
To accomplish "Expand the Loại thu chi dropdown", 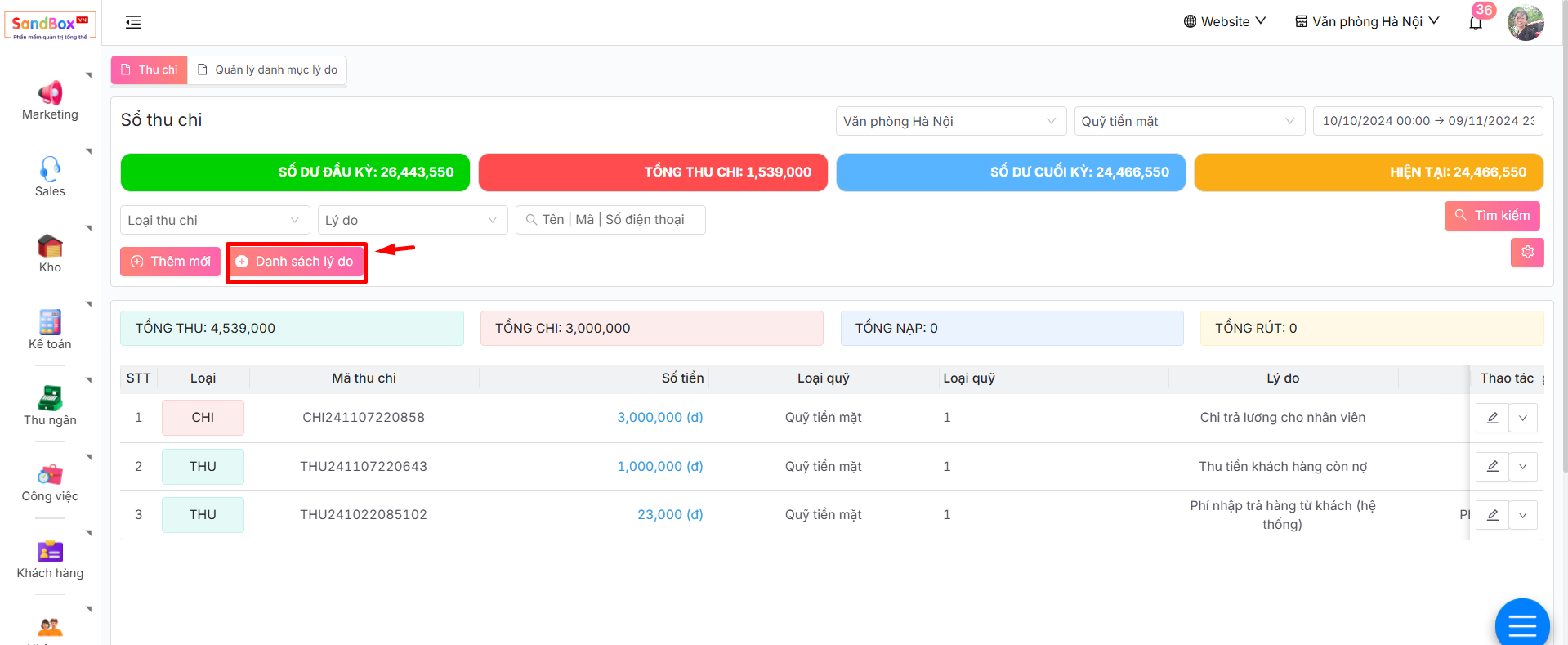I will point(215,220).
